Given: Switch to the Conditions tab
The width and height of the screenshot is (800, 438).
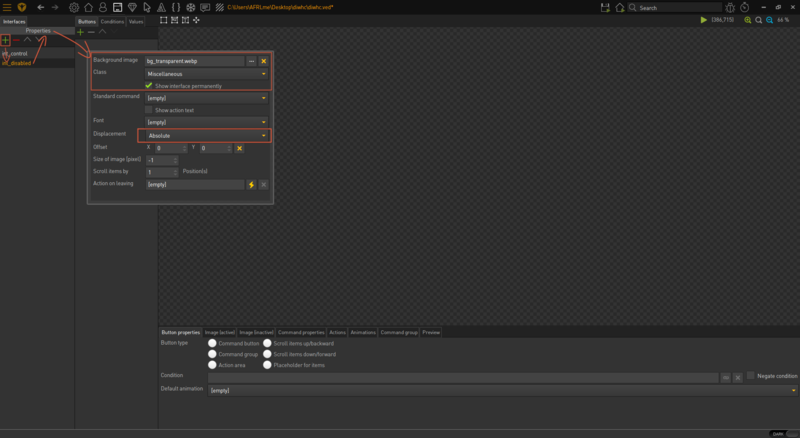Looking at the screenshot, I should pos(112,21).
